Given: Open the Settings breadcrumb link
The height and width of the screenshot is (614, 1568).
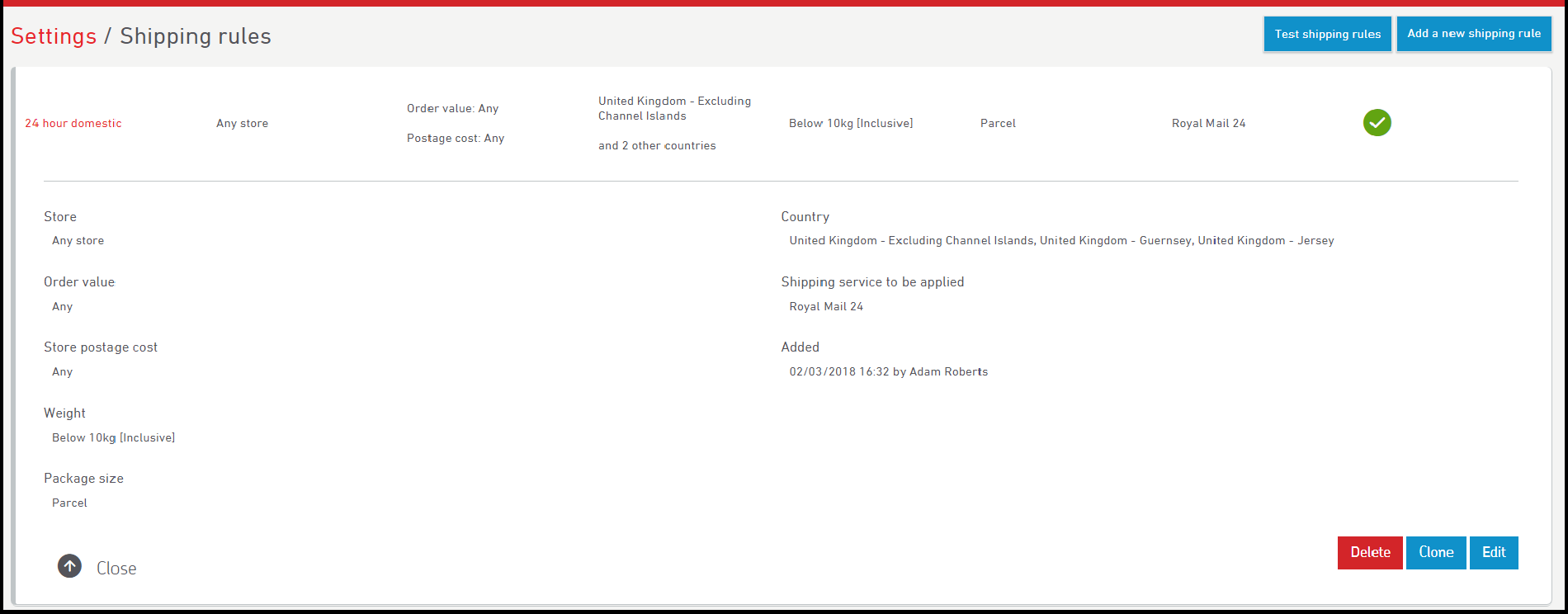Looking at the screenshot, I should 54,36.
